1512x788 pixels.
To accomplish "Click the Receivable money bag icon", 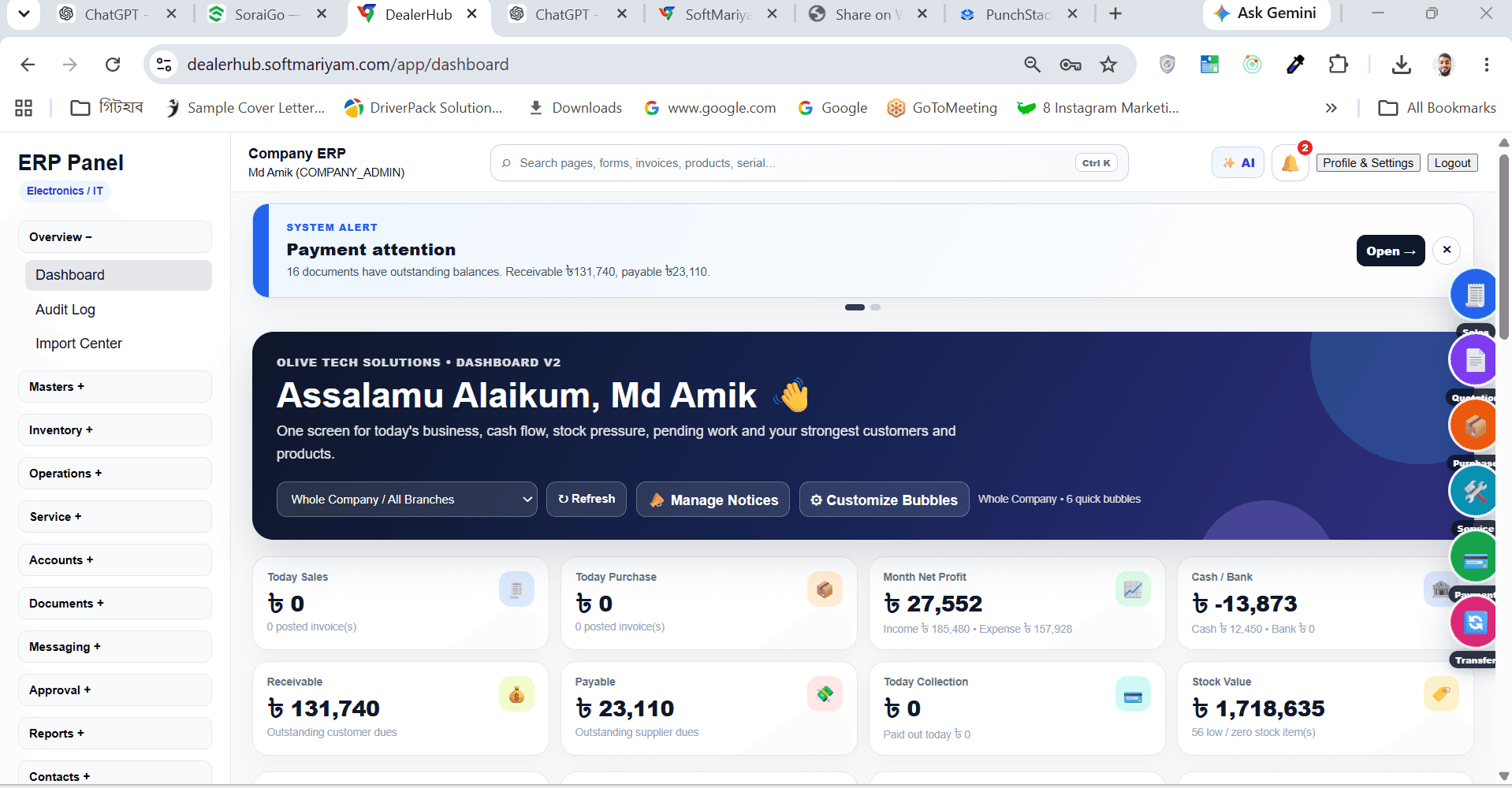I will 516,694.
